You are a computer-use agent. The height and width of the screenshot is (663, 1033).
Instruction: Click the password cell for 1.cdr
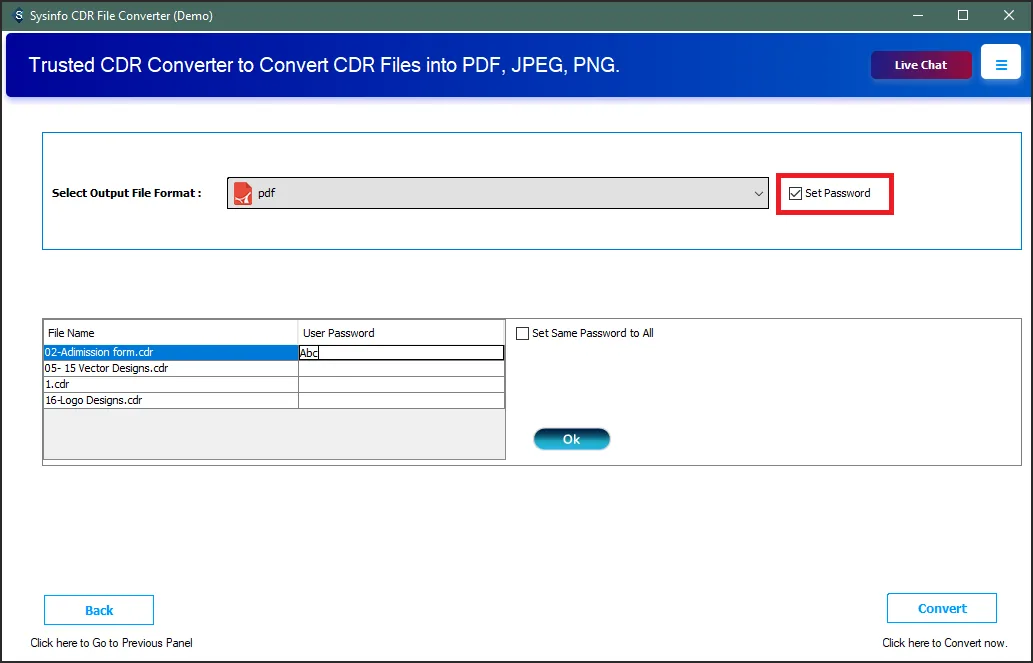click(401, 384)
